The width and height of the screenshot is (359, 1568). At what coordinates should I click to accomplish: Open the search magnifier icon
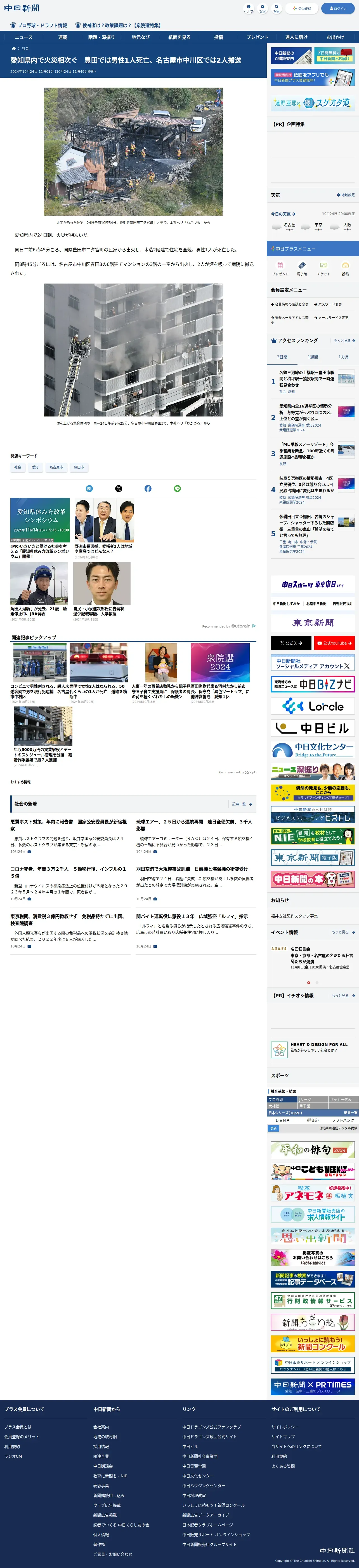[x=276, y=8]
